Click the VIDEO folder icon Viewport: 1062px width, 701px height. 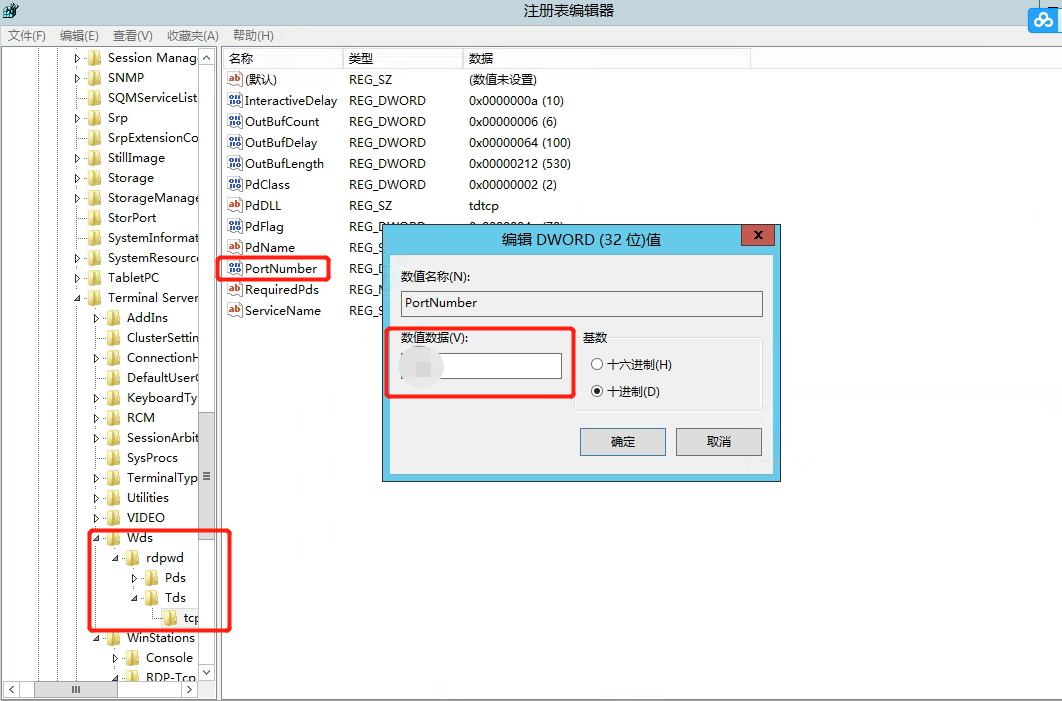[x=114, y=517]
